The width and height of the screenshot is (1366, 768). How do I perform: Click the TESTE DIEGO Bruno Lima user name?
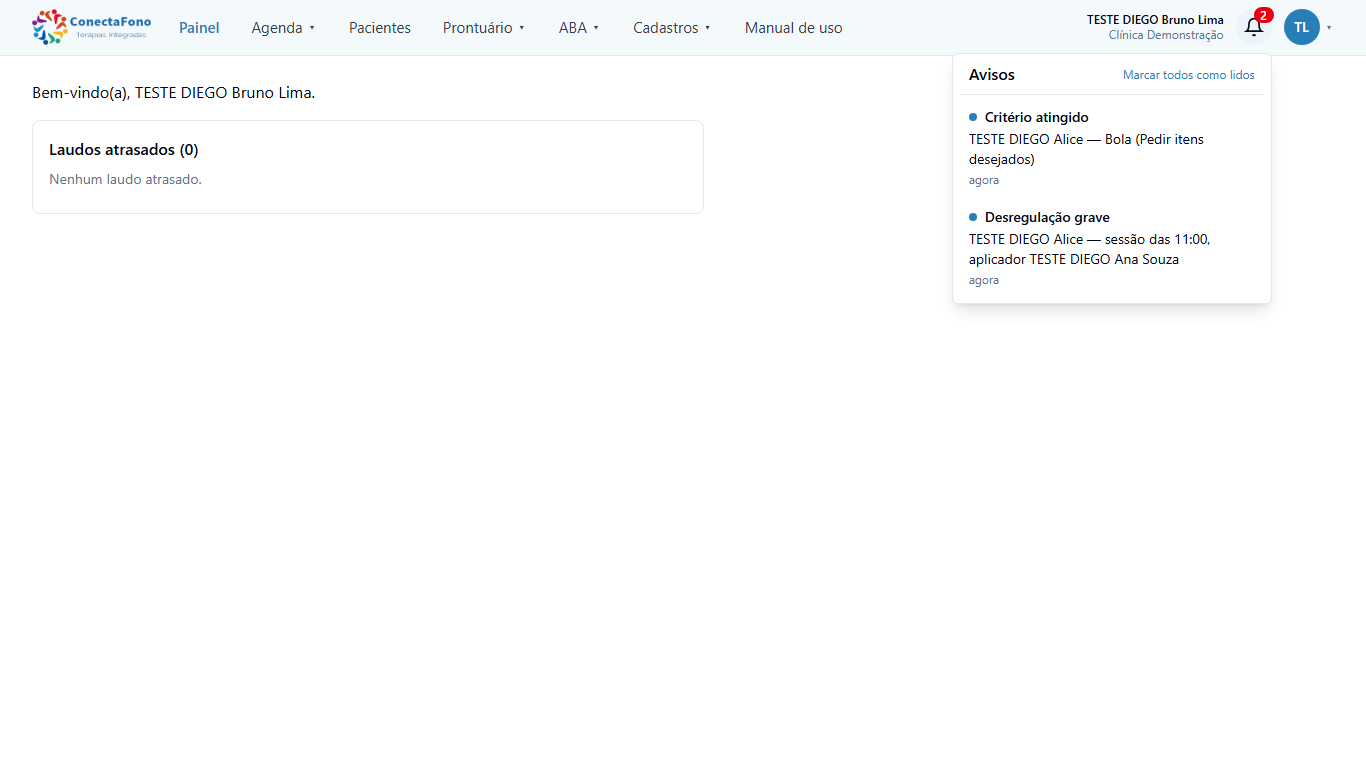[1155, 20]
